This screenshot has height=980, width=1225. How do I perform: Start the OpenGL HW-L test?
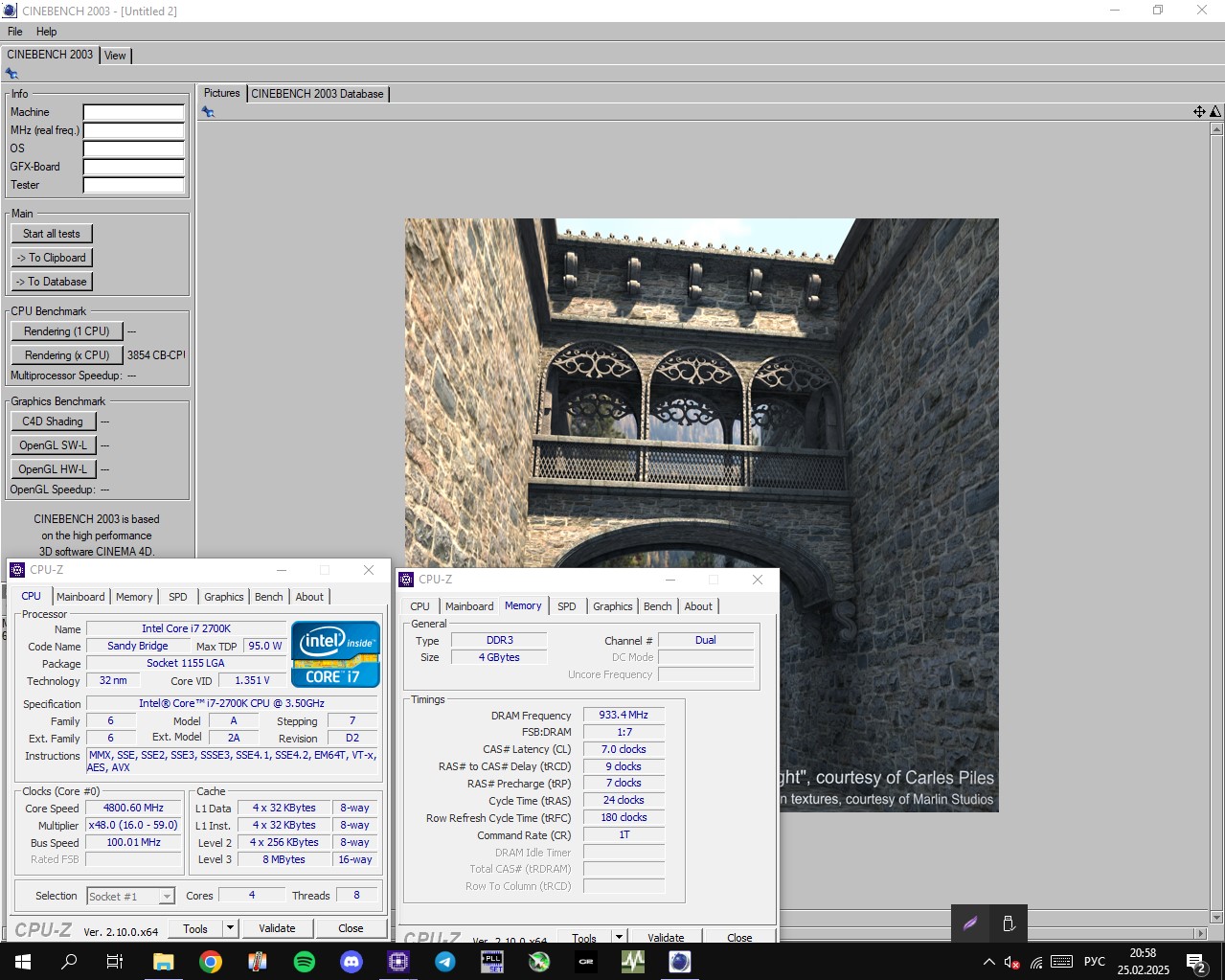(x=53, y=469)
